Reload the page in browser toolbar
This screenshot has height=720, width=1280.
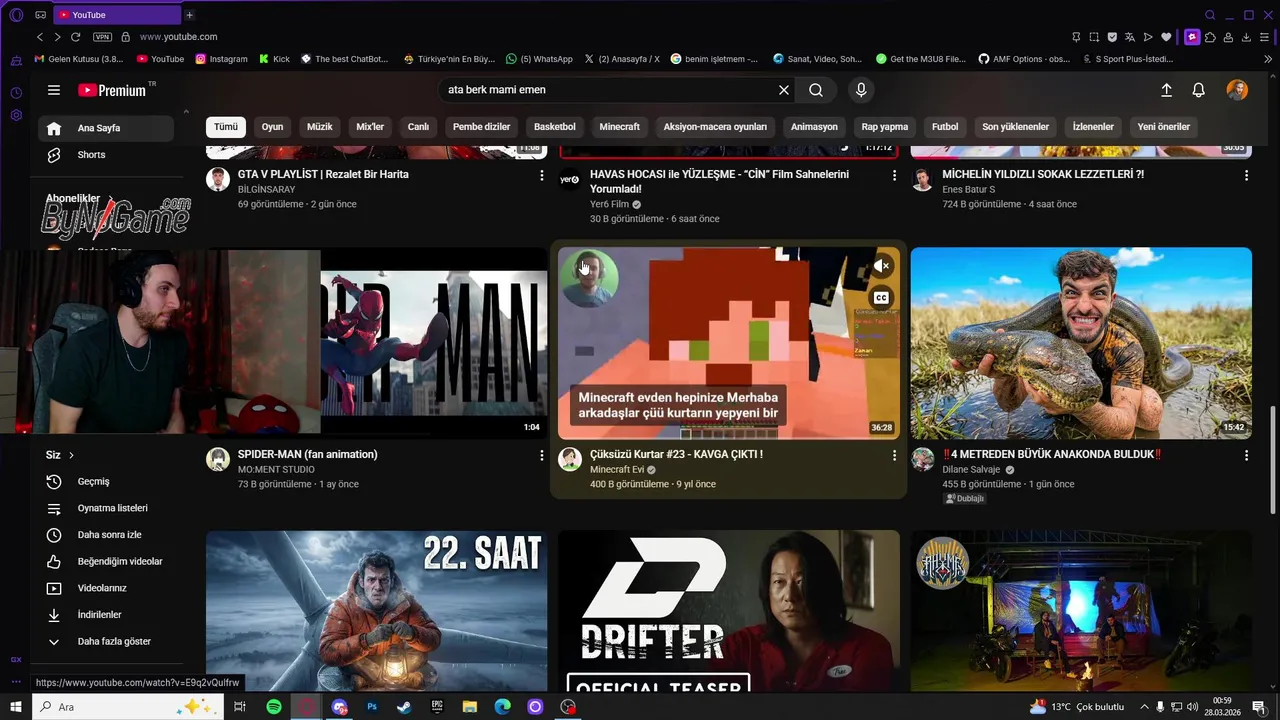pyautogui.click(x=75, y=37)
